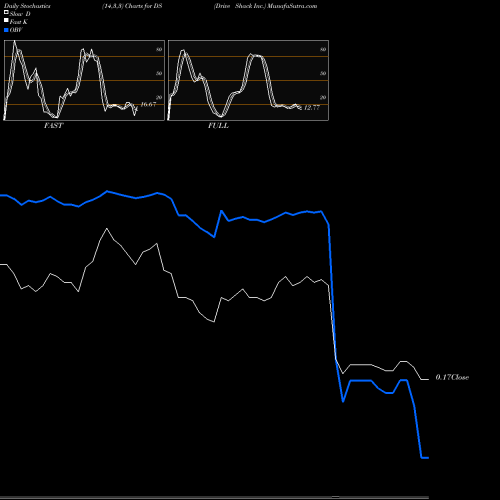
Task: Click the 50 level label in FAST chart
Action: pyautogui.click(x=159, y=73)
